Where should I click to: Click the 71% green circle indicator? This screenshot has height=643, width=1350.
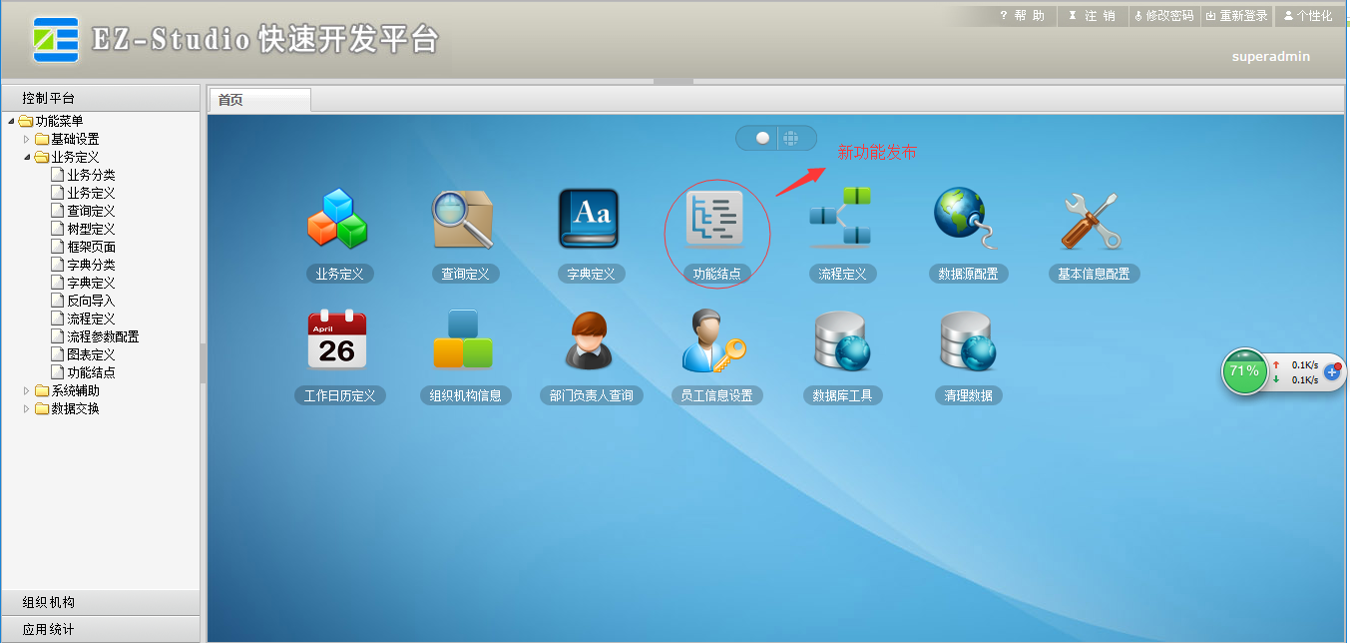click(1244, 371)
